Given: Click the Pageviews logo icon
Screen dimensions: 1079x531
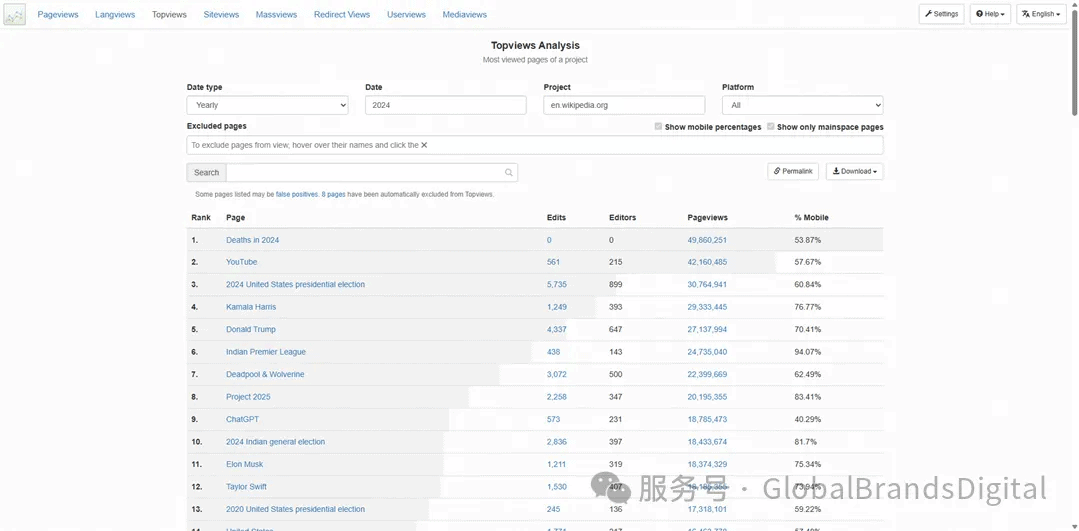Looking at the screenshot, I should coord(14,14).
